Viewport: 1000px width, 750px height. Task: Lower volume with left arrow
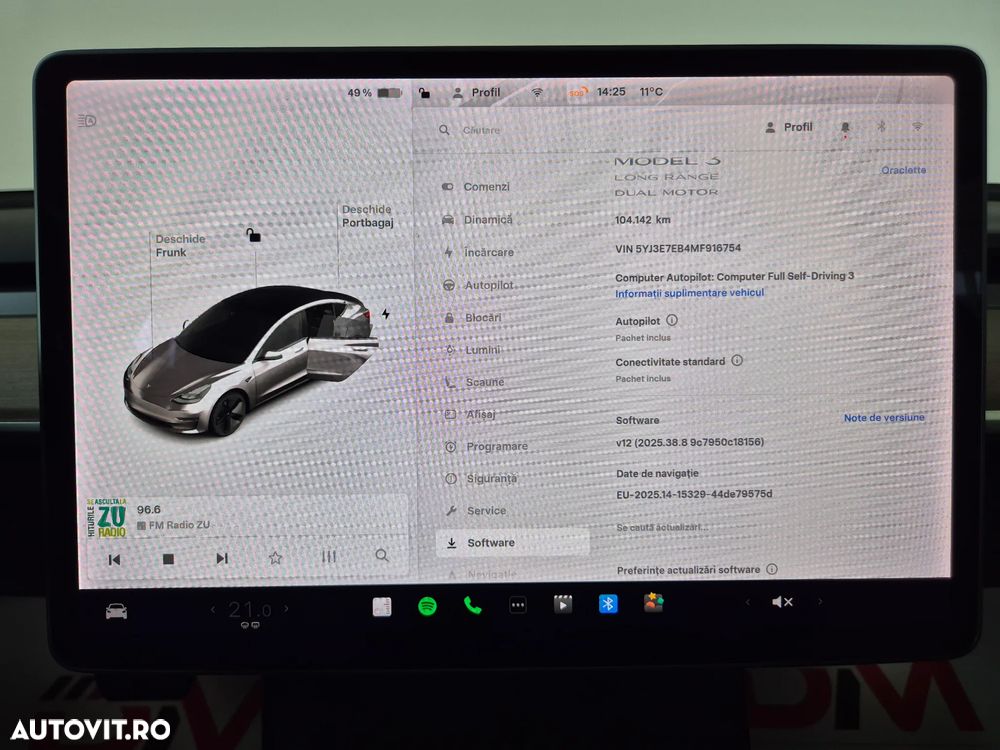[x=747, y=601]
